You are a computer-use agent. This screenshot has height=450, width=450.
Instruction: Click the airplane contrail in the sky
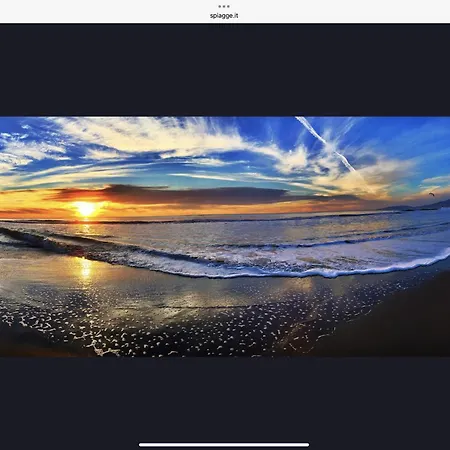[x=325, y=143]
